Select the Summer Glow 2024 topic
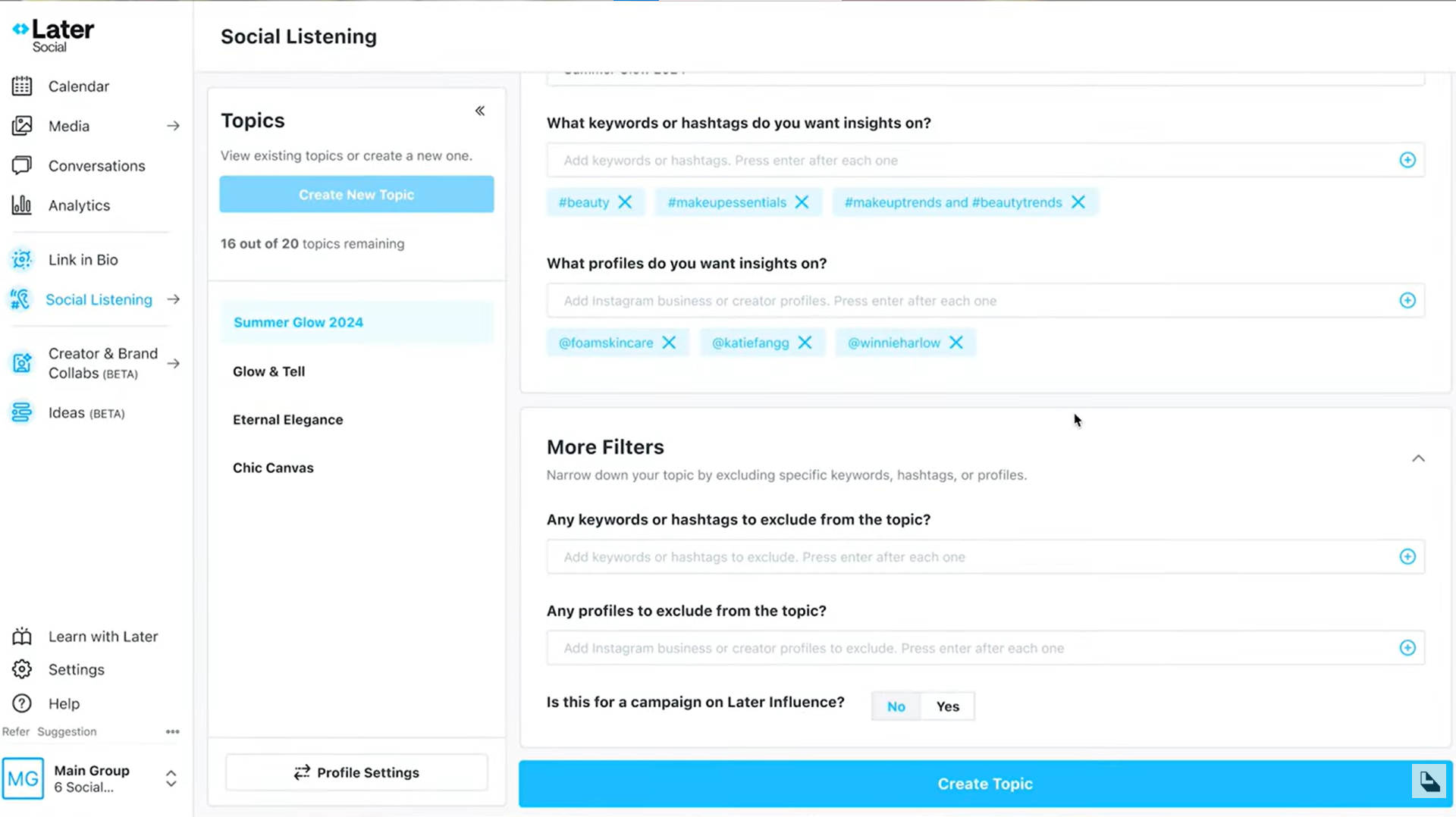1456x817 pixels. (356, 322)
